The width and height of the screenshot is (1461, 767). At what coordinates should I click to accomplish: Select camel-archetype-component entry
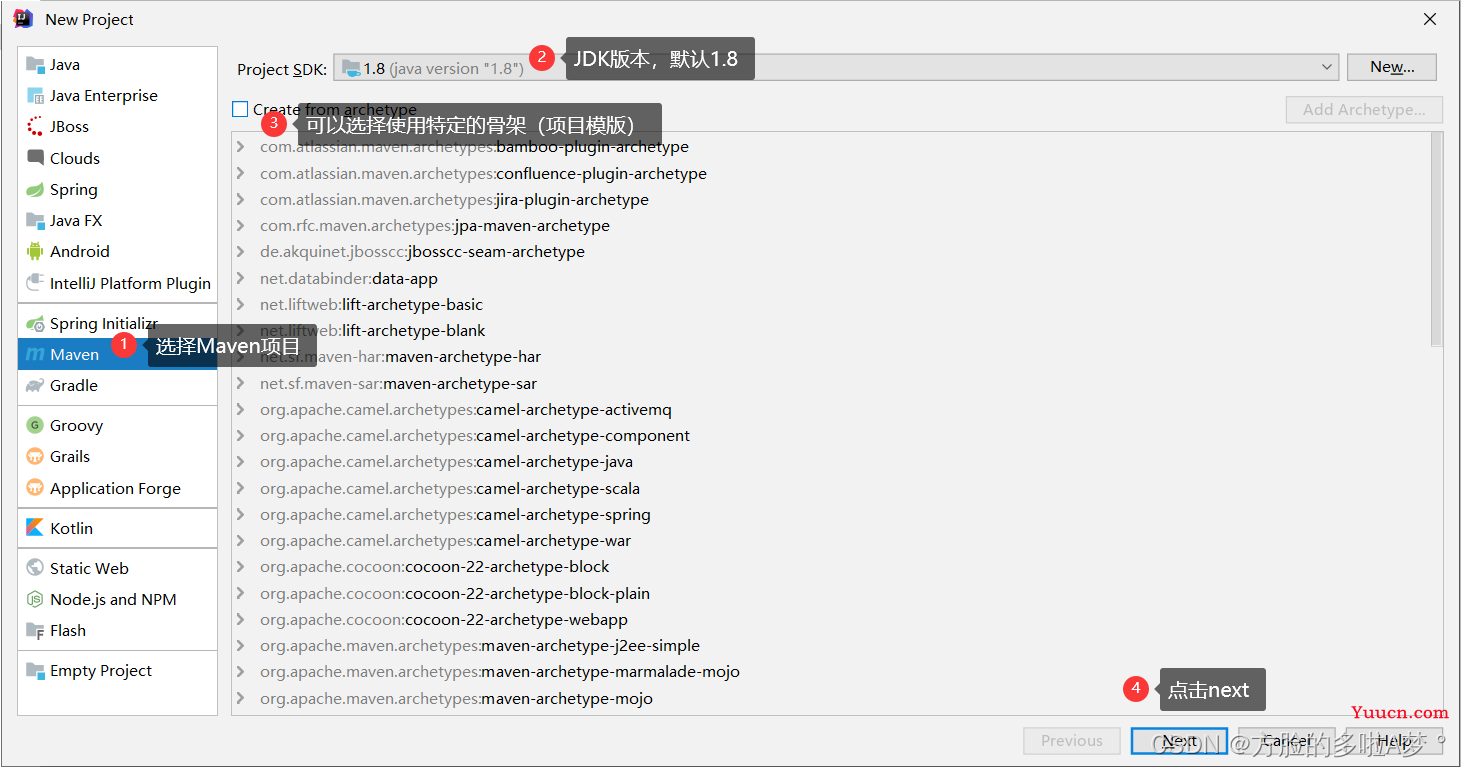point(475,436)
